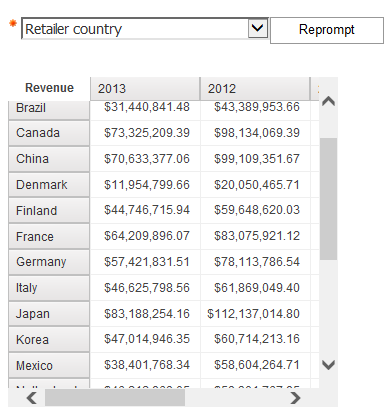The width and height of the screenshot is (389, 412).
Task: Click Brazil 2013 value $31,440,841.48
Action: [147, 107]
